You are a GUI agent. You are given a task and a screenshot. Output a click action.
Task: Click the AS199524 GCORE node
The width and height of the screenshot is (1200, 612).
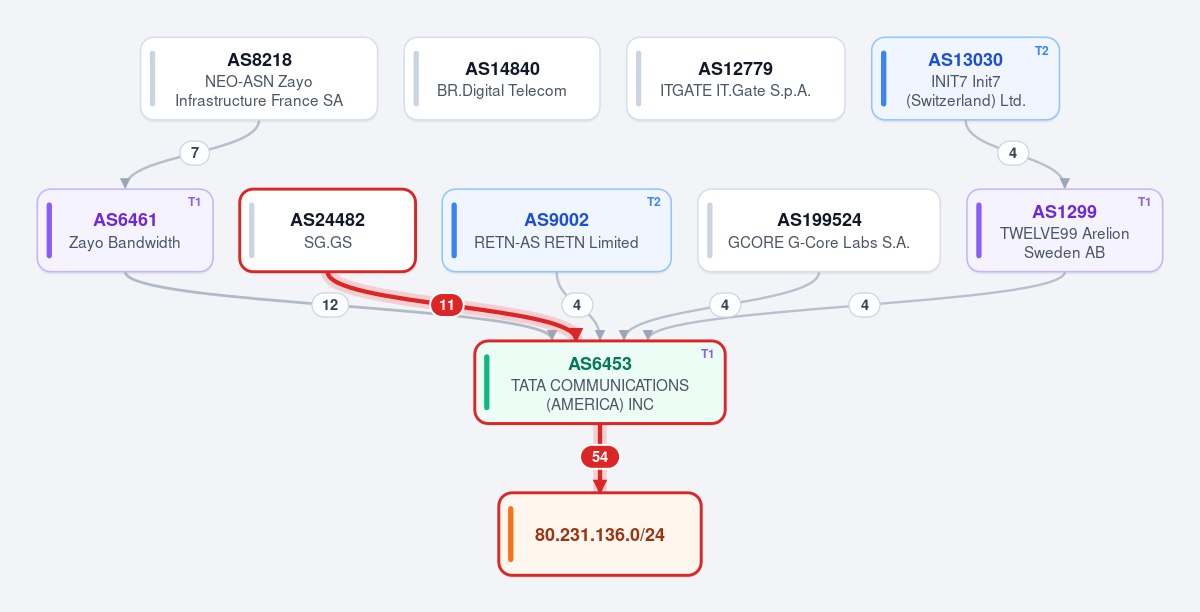click(819, 230)
